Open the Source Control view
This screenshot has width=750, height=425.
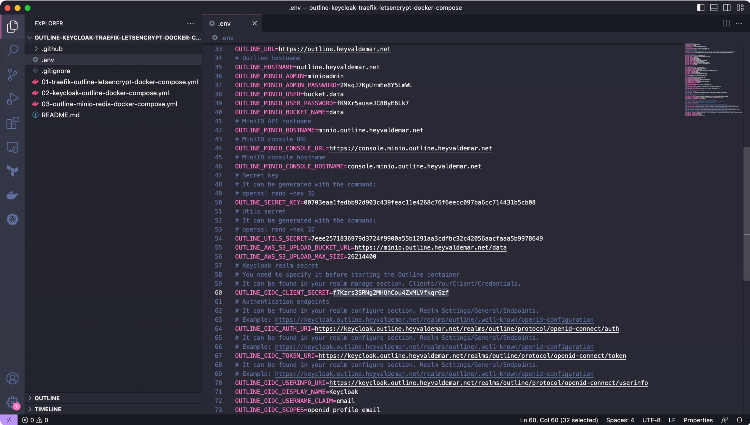pos(12,75)
